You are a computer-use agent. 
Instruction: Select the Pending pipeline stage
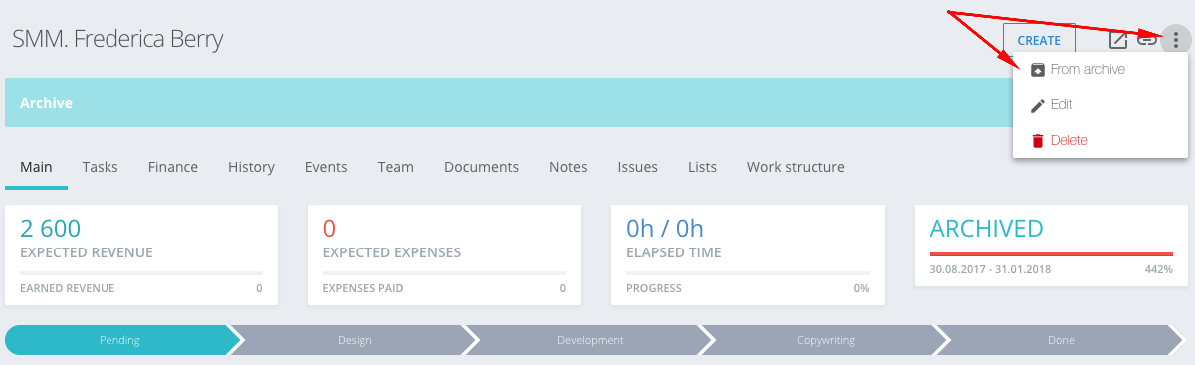tap(120, 340)
